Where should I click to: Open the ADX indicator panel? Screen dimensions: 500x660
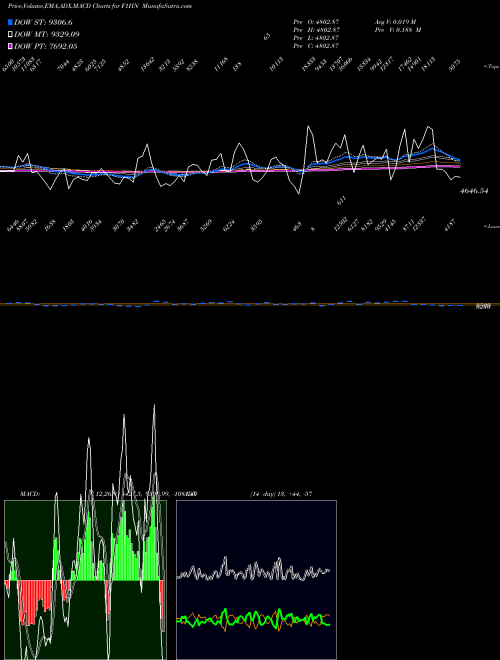pos(256,580)
